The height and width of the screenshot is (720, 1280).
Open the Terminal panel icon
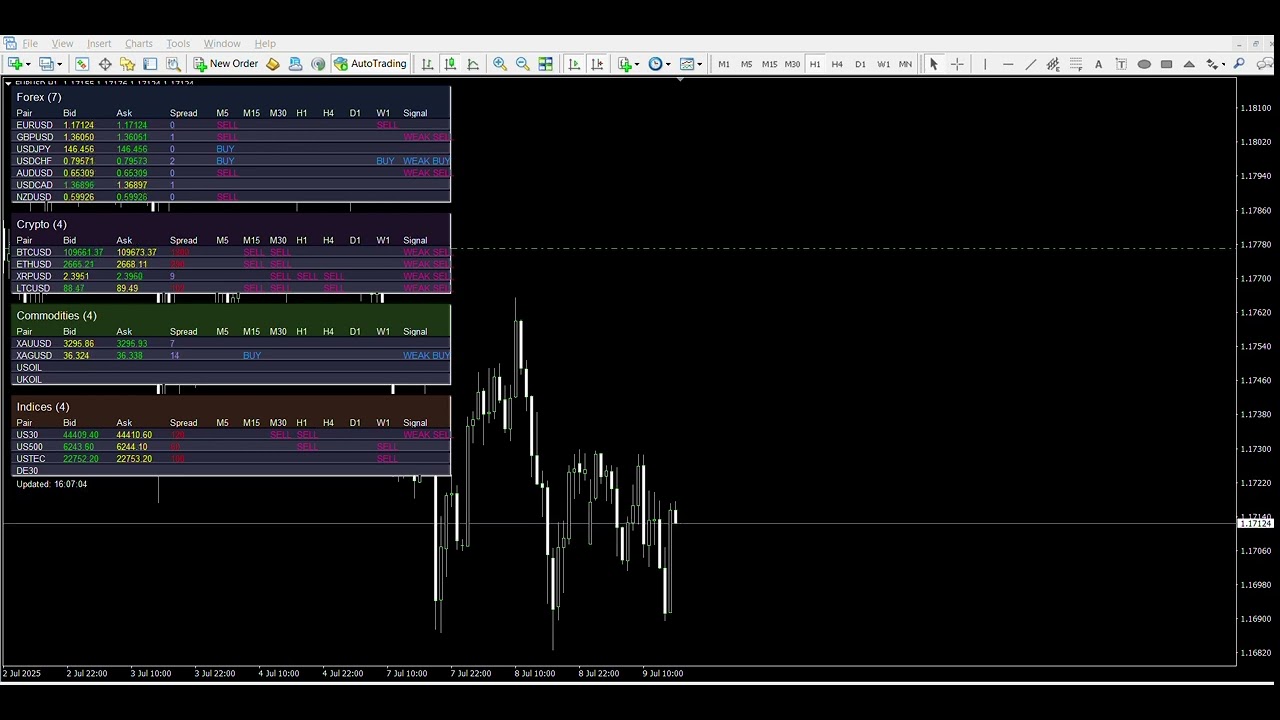150,64
